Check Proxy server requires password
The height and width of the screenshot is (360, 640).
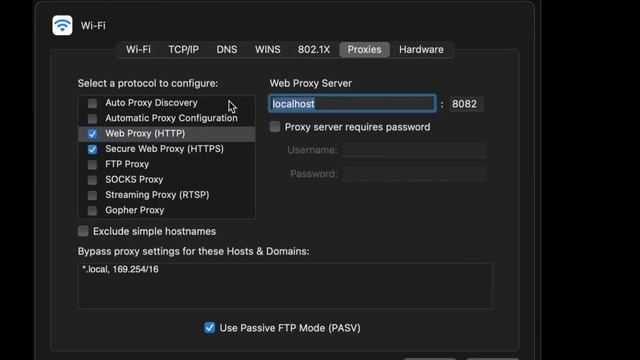click(275, 127)
